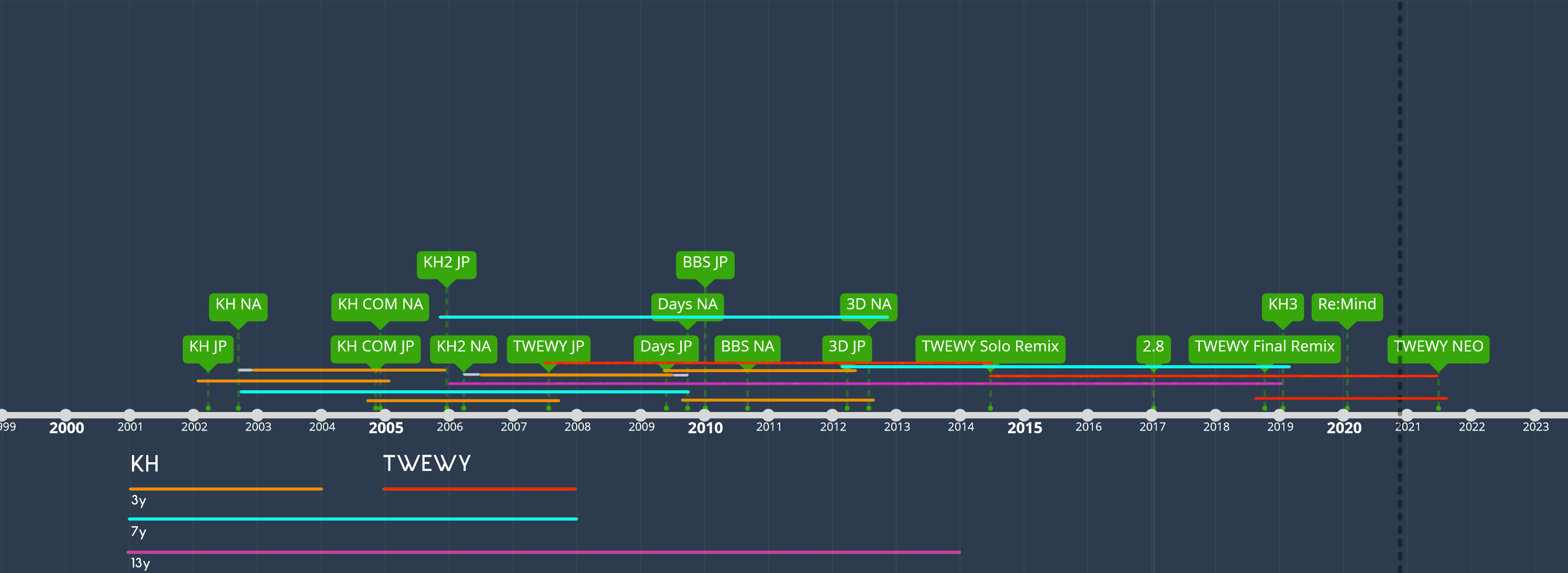This screenshot has width=1568, height=573.
Task: Click the 2012 year label
Action: pos(833,427)
